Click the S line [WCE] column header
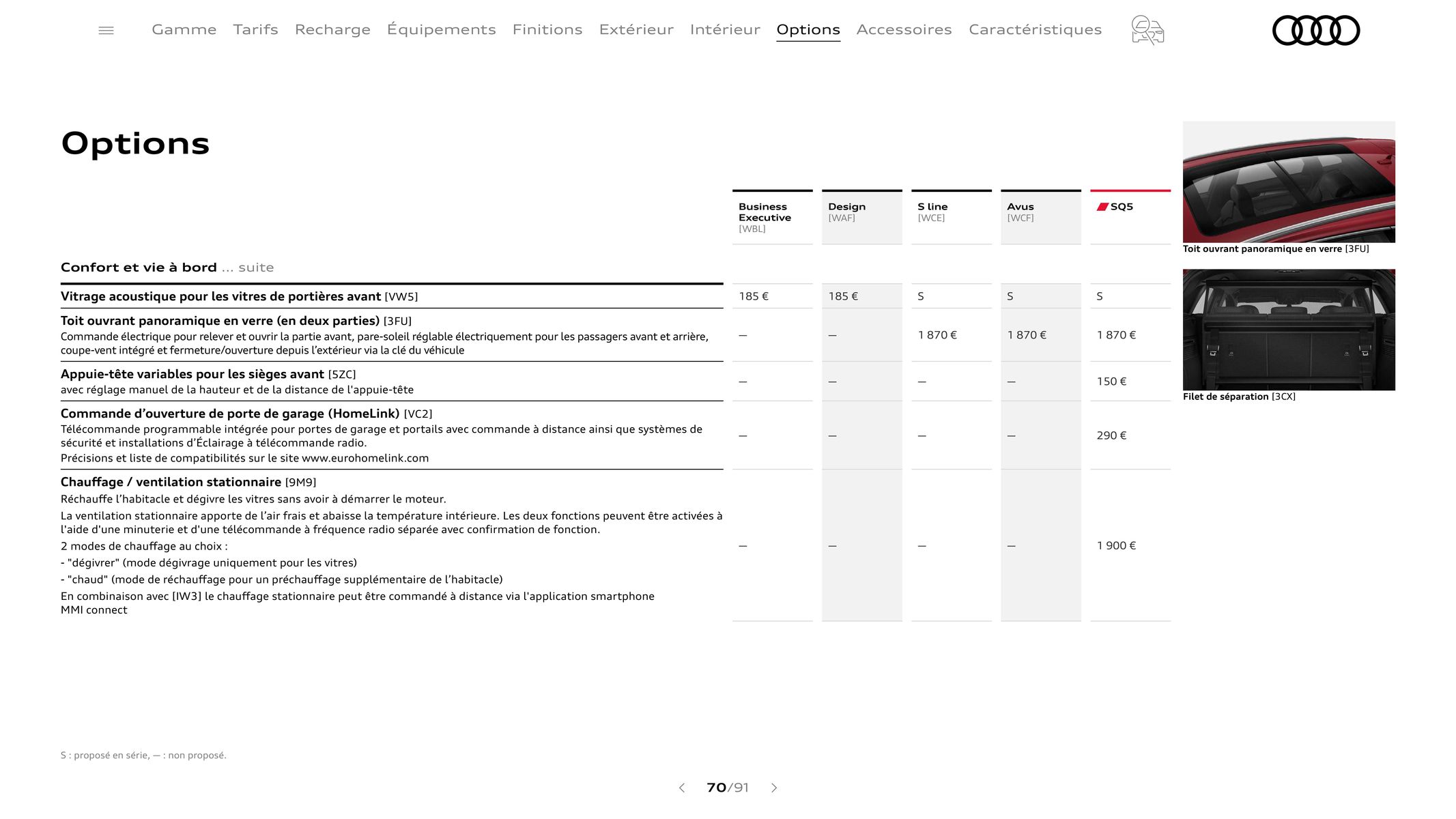The image size is (1456, 819). coord(951,217)
